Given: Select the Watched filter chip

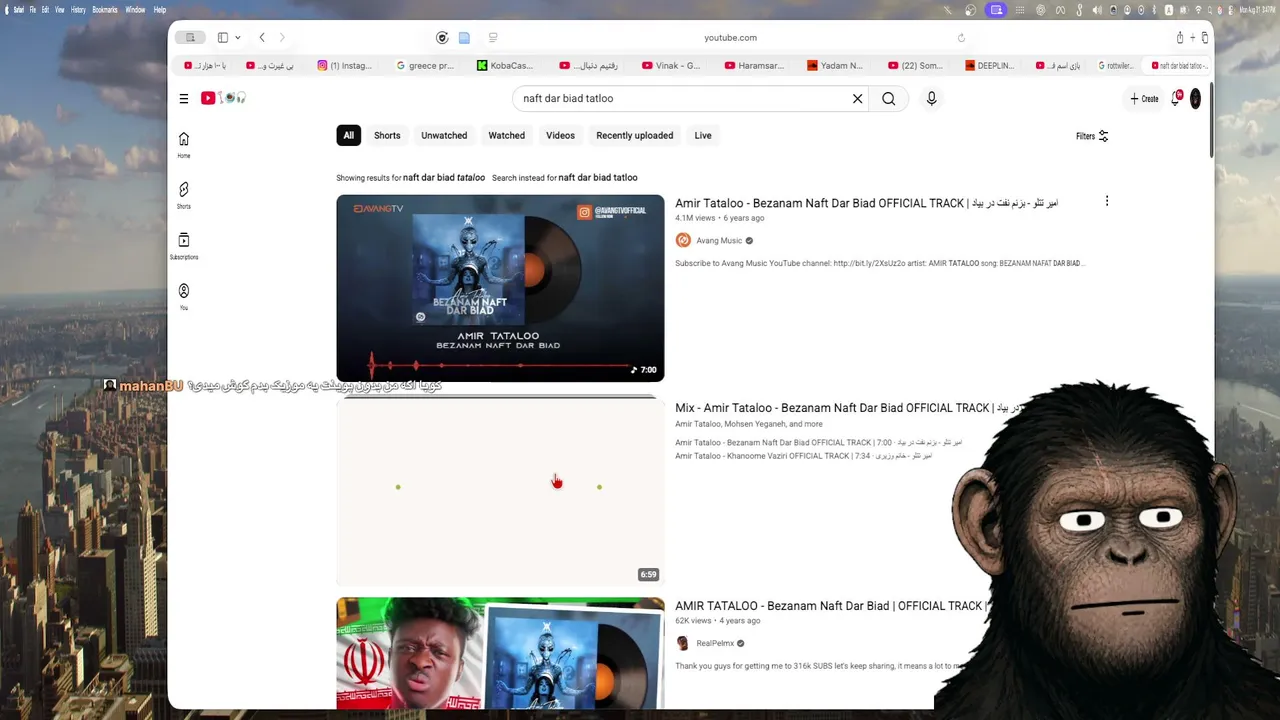Looking at the screenshot, I should pos(507,135).
